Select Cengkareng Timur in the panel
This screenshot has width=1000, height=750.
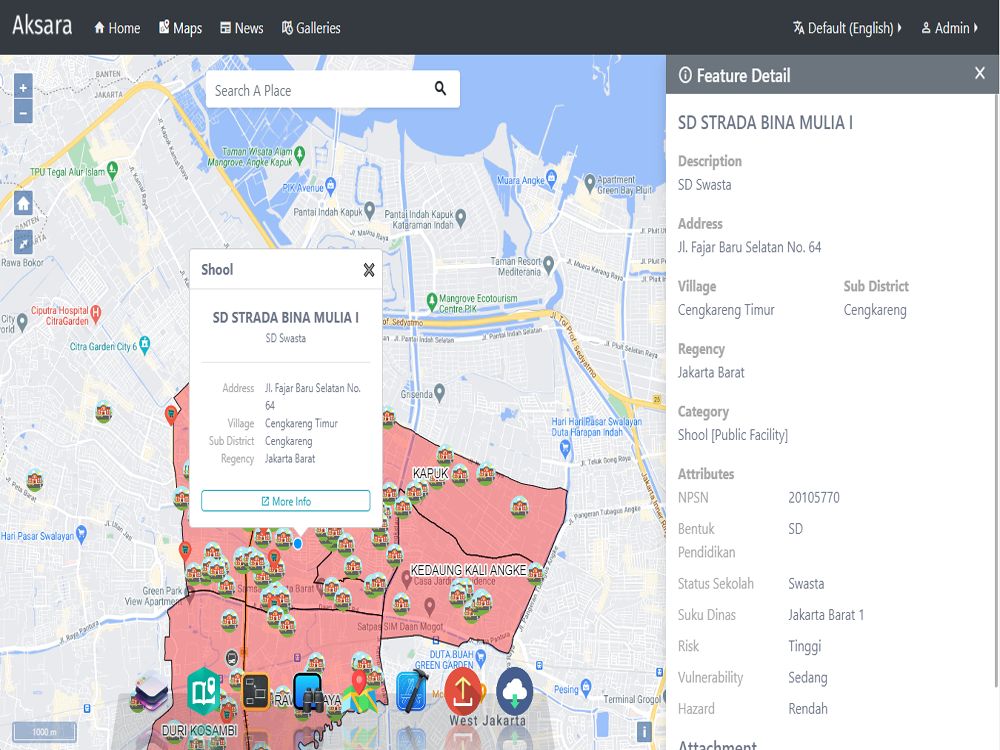click(726, 310)
